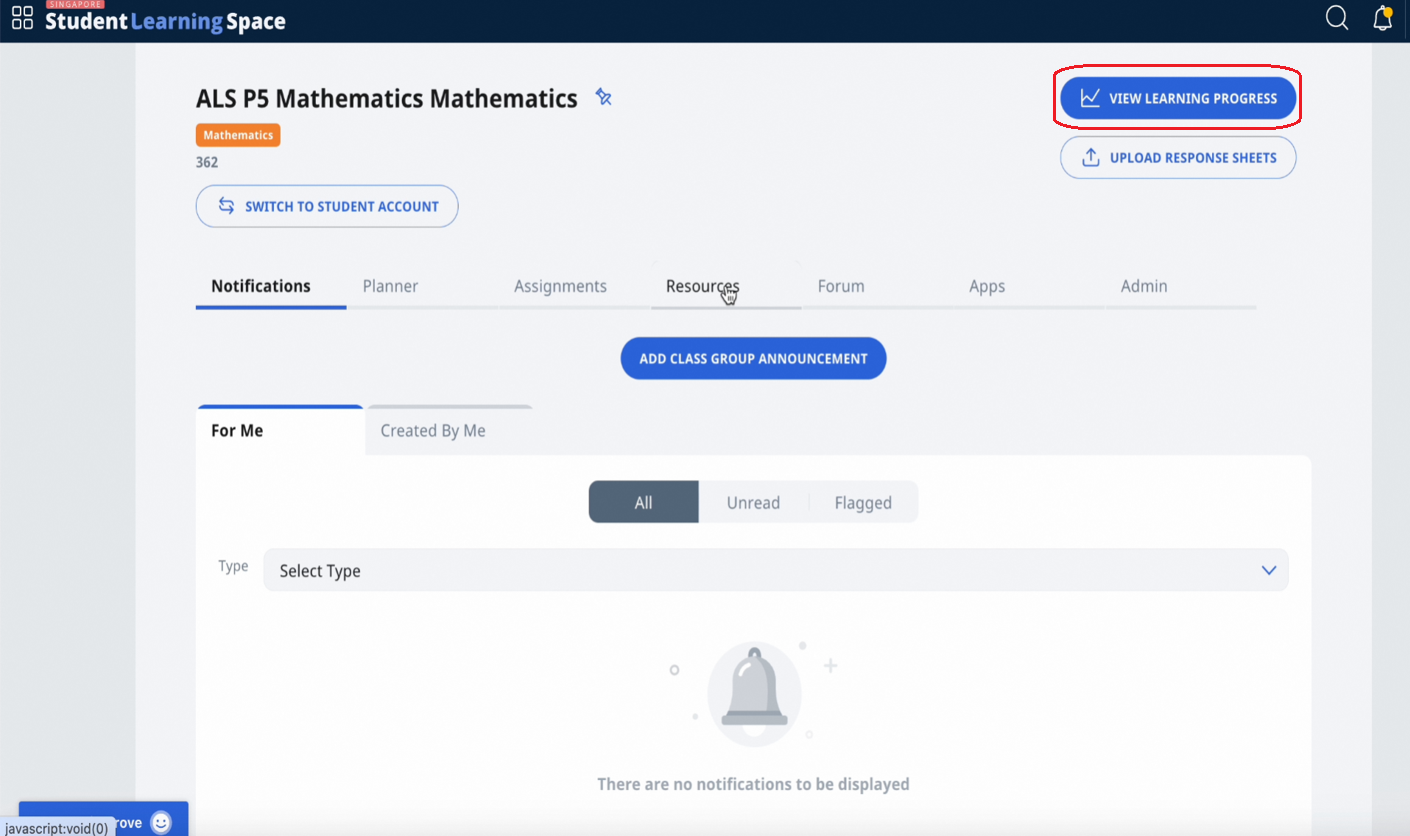This screenshot has width=1410, height=836.
Task: Expand the Created By Me tab
Action: 432,430
